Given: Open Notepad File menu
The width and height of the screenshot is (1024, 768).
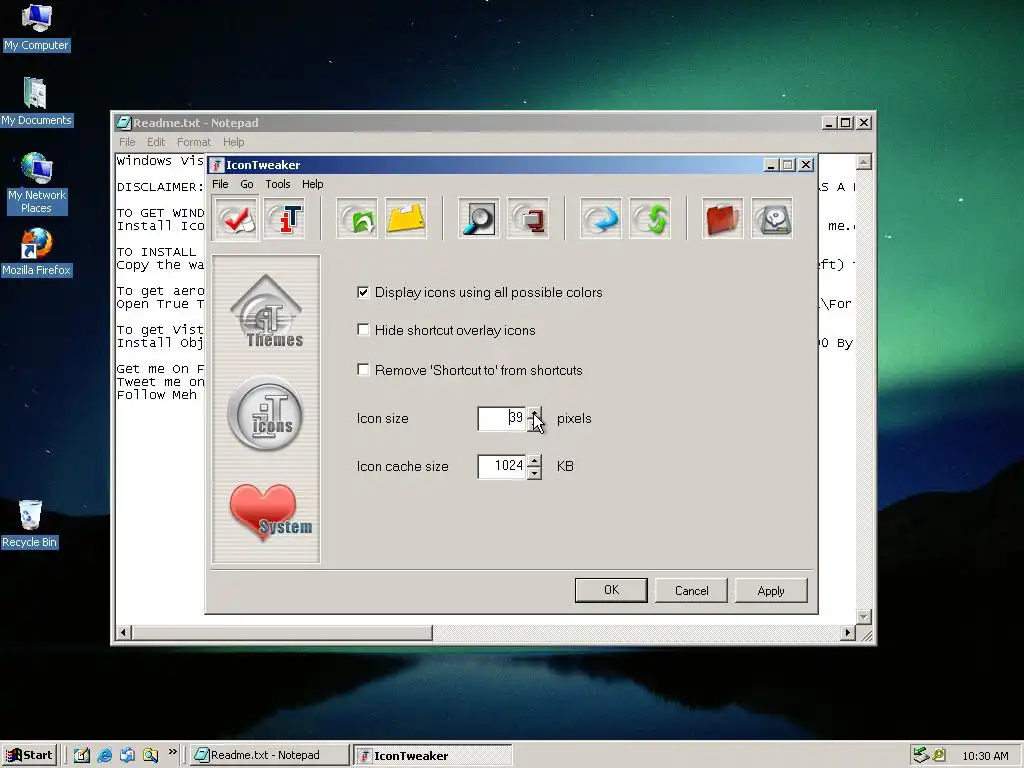Looking at the screenshot, I should pos(127,142).
